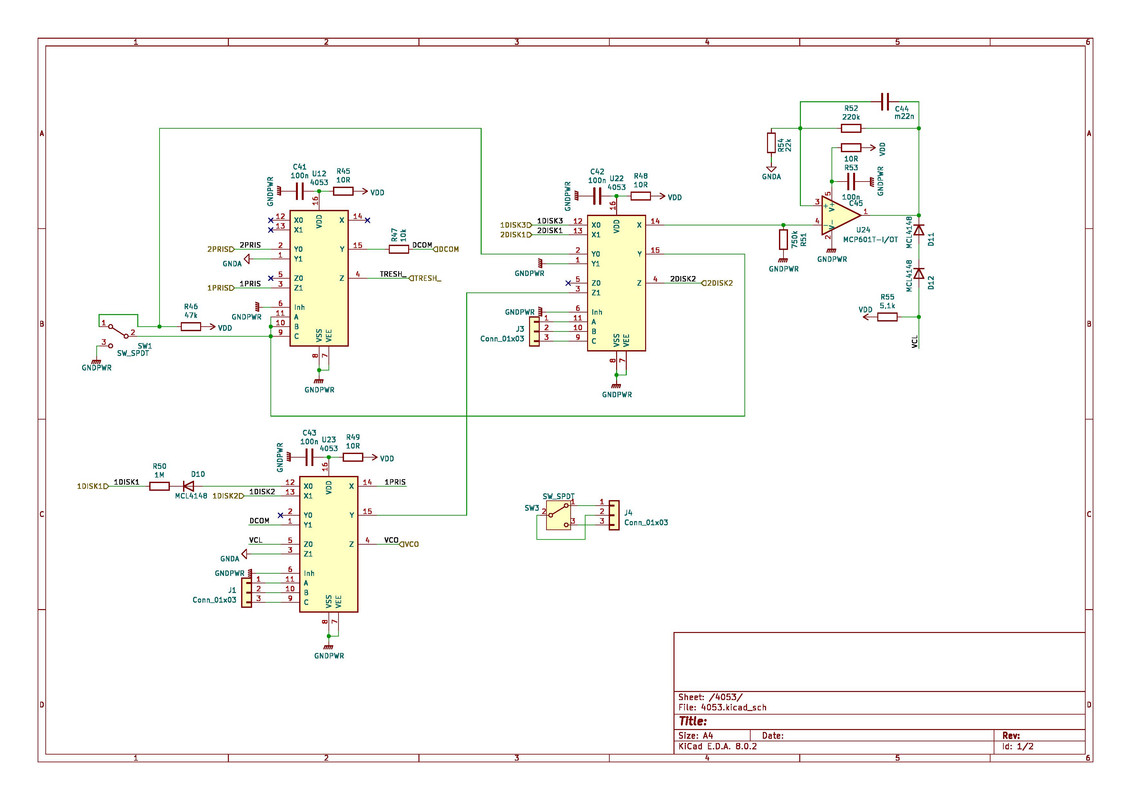Image resolution: width=1131 pixels, height=800 pixels.
Task: Click the GNDA symbol under R54
Action: (771, 172)
